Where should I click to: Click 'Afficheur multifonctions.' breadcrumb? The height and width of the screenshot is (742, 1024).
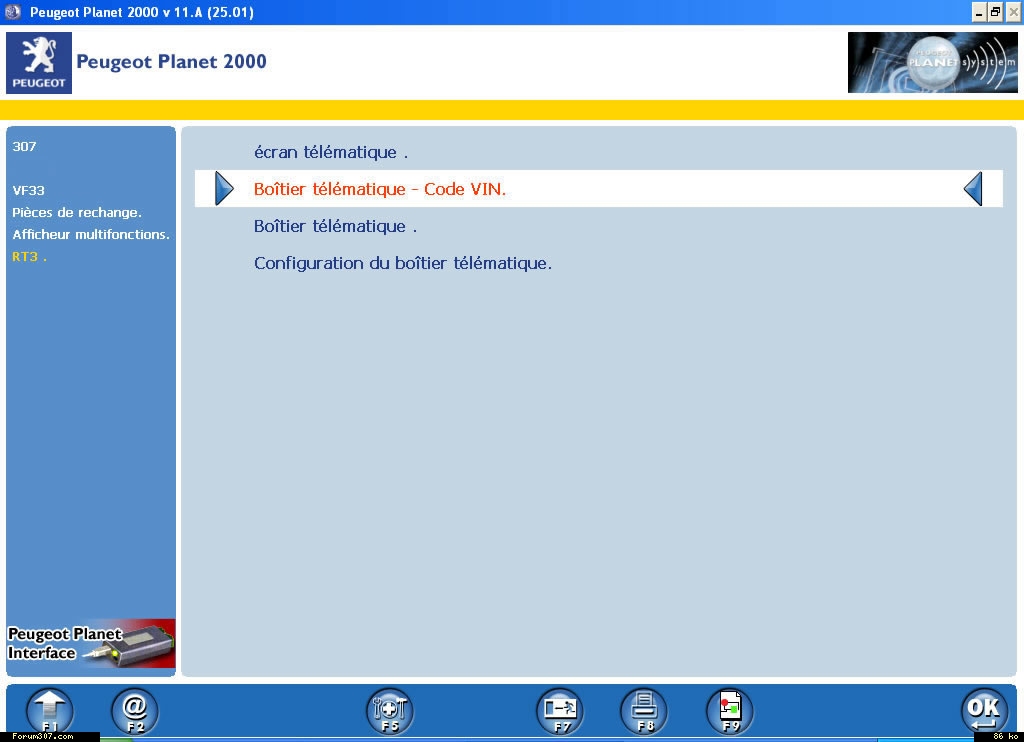91,234
